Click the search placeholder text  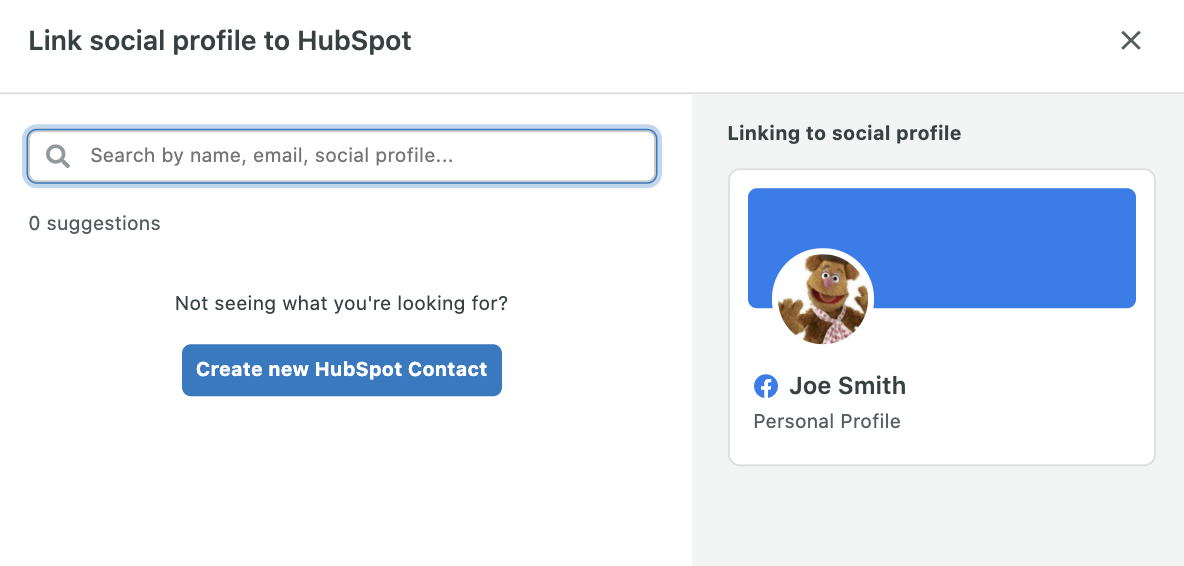pos(272,156)
